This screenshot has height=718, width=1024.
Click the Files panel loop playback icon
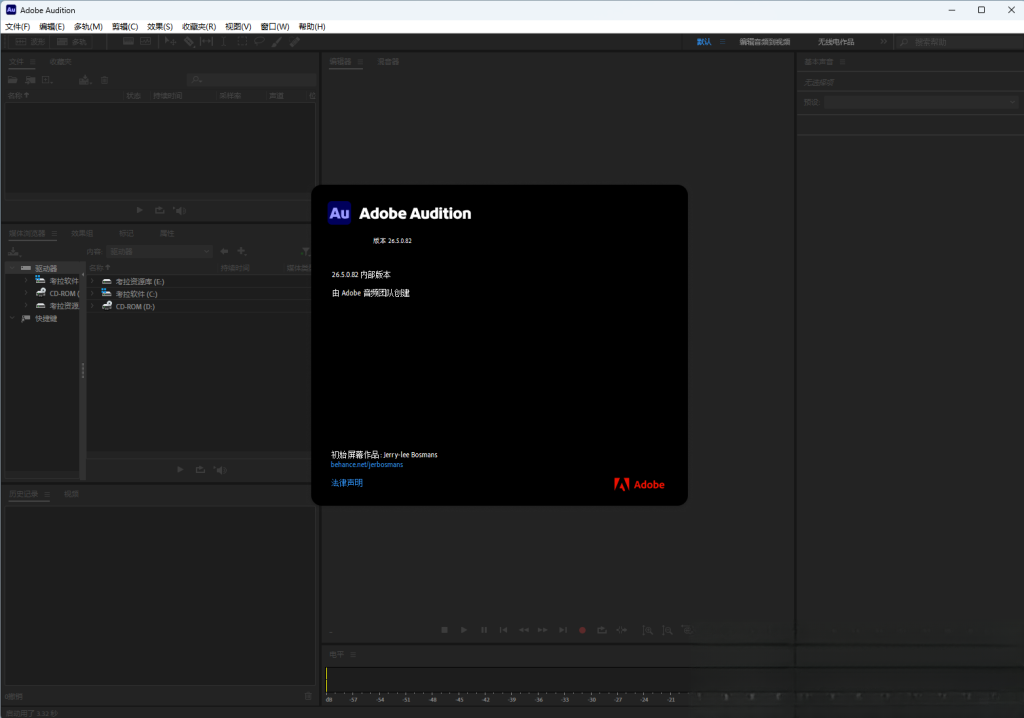(x=159, y=210)
